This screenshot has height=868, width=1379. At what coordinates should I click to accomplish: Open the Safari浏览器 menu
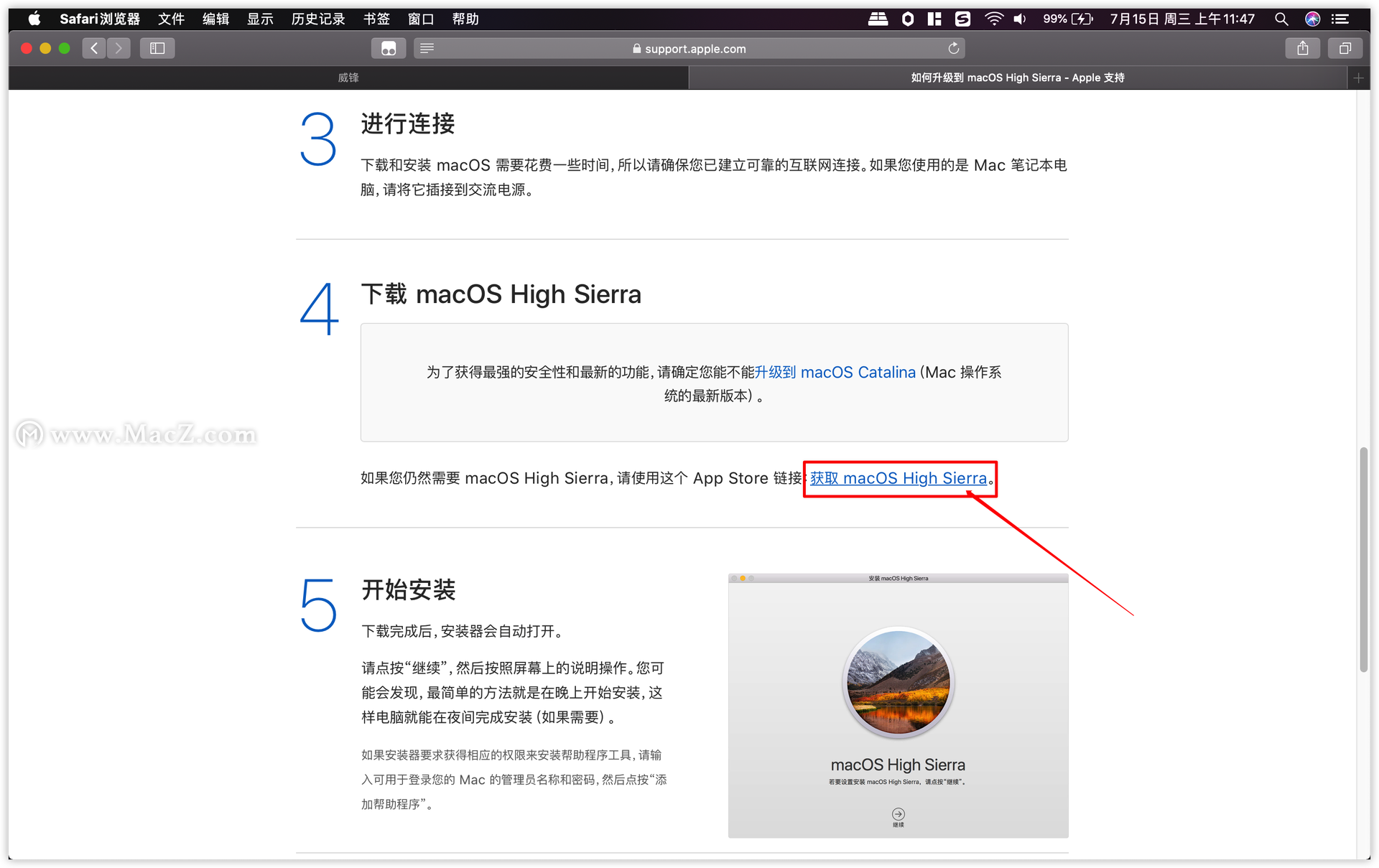[99, 19]
